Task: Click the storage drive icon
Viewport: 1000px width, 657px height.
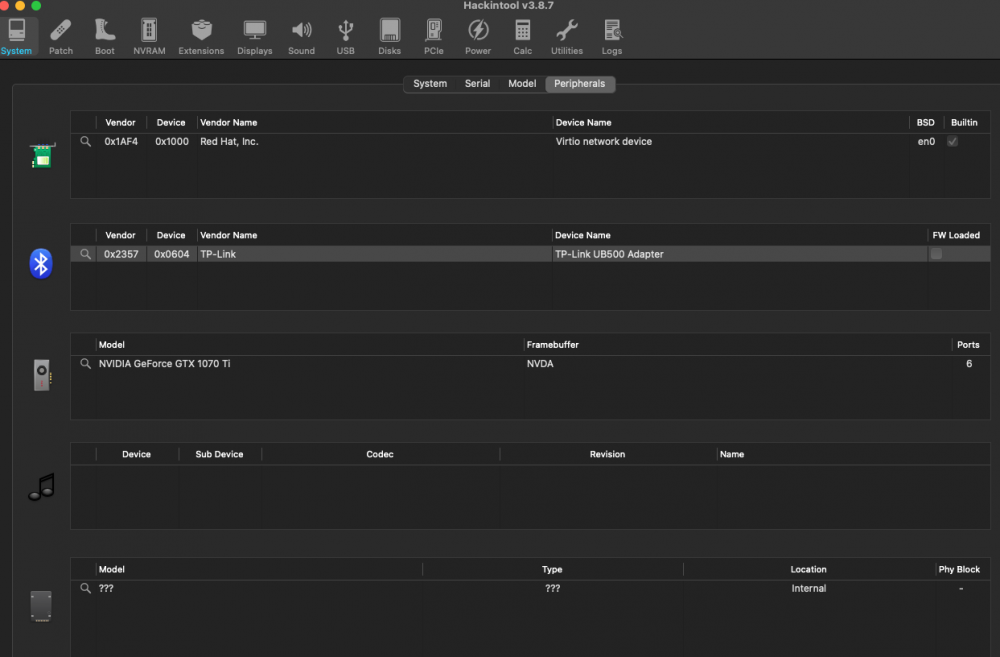Action: (41, 605)
